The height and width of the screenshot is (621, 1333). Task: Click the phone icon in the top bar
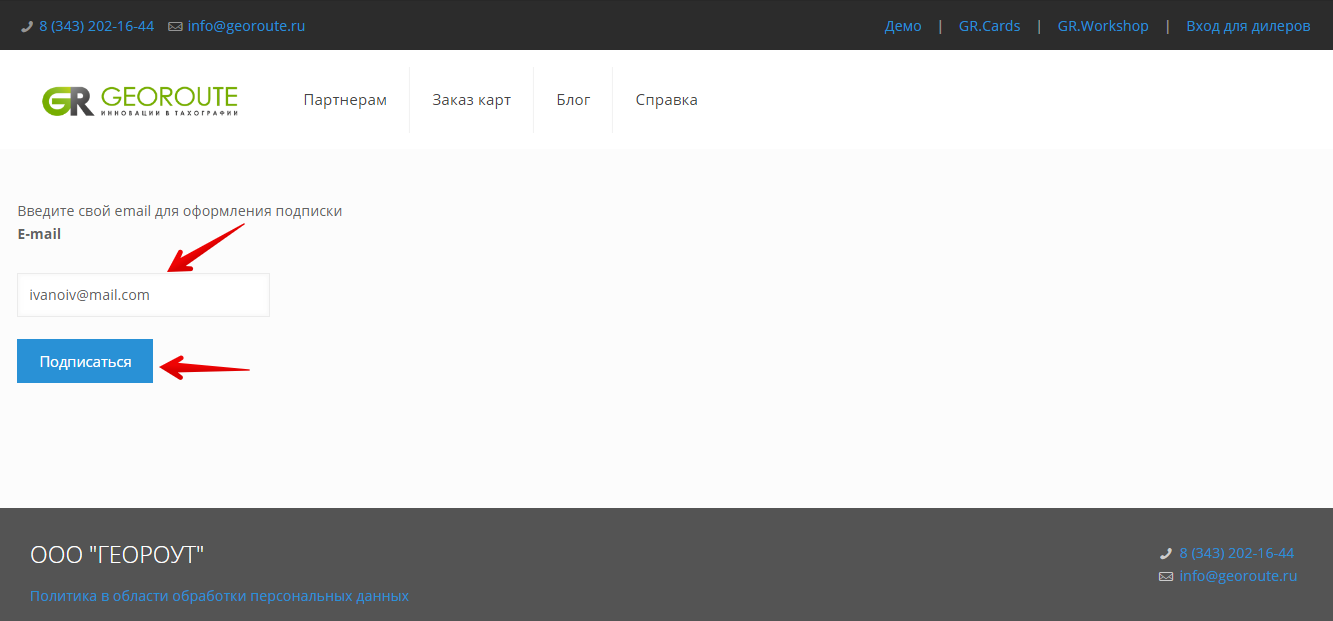(x=27, y=27)
